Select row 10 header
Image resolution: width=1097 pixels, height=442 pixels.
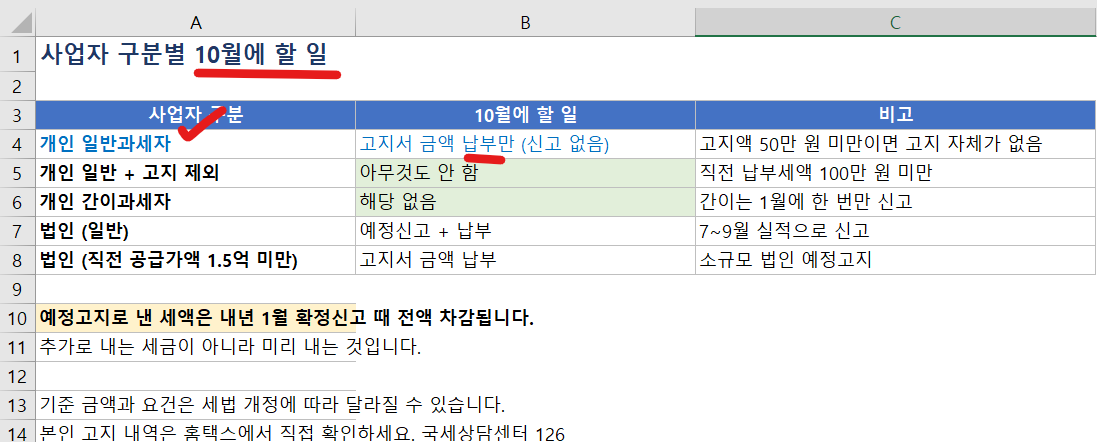[x=17, y=318]
